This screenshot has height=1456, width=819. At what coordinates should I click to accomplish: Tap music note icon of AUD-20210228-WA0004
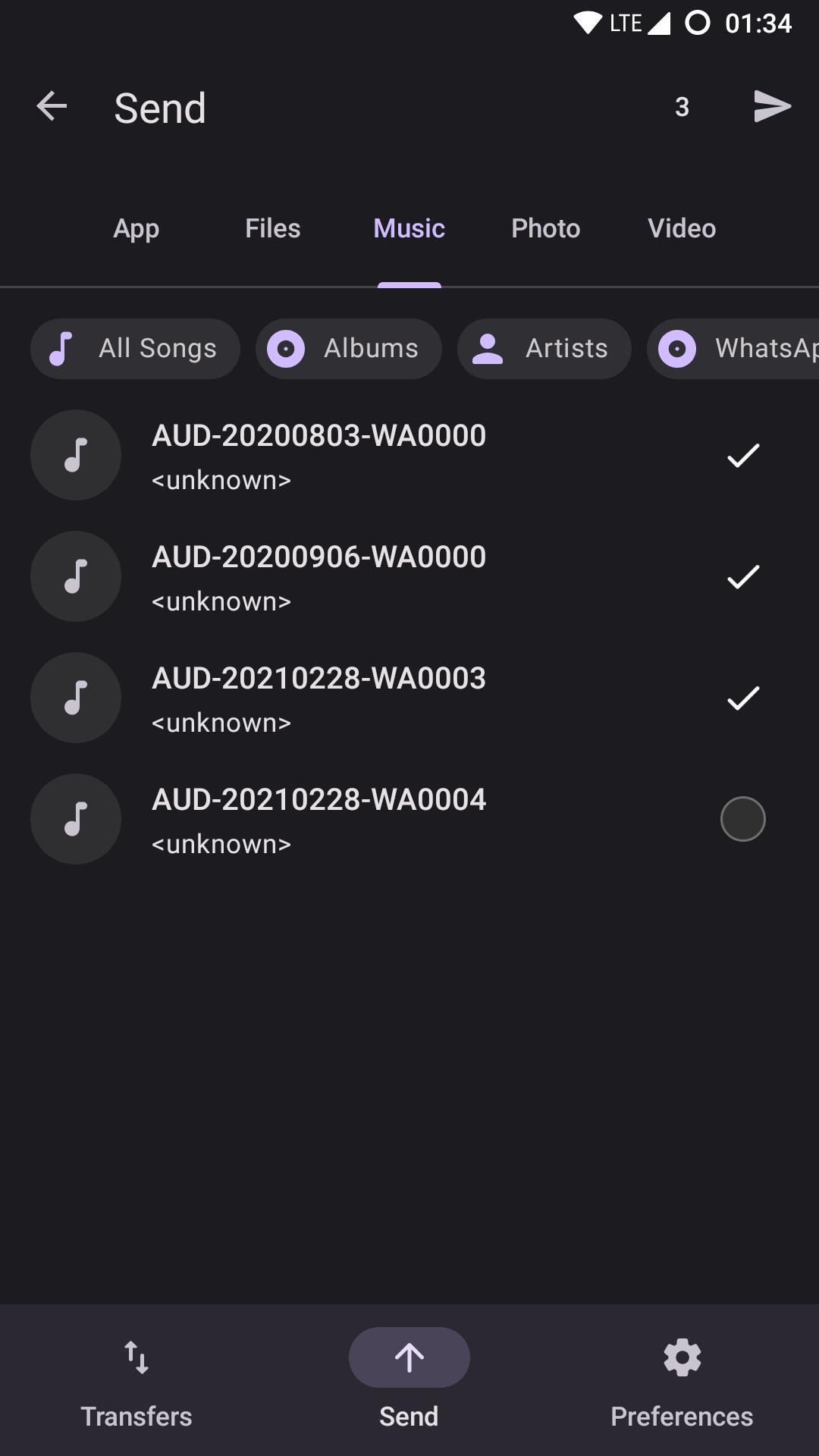[x=76, y=819]
